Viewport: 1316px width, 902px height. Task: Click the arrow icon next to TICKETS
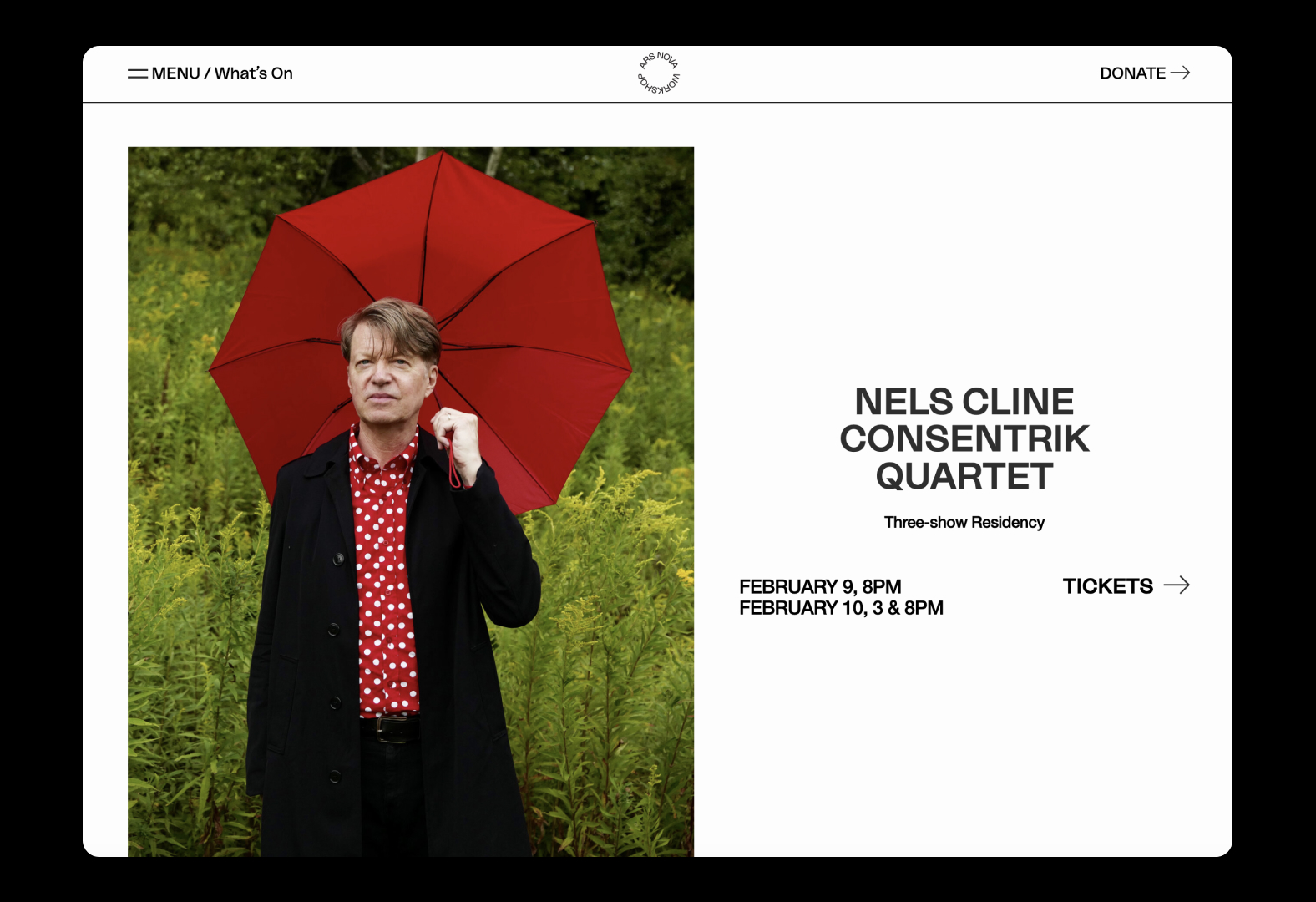click(1177, 585)
